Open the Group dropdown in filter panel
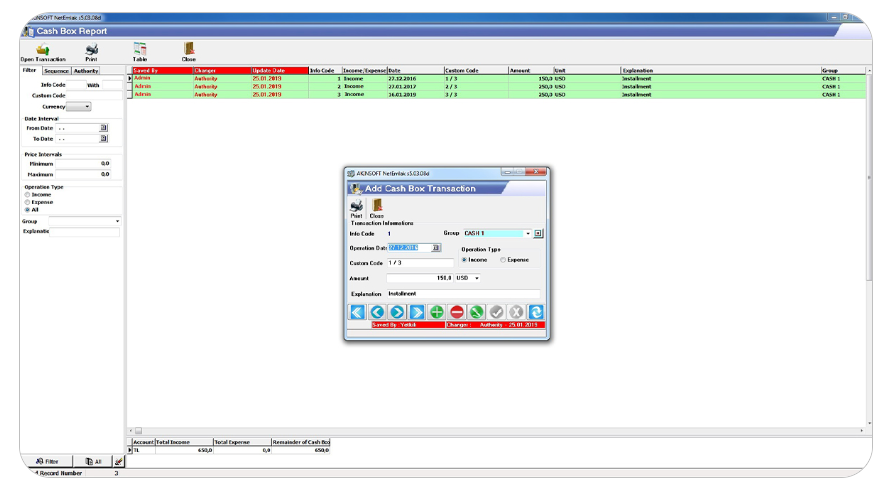The height and width of the screenshot is (486, 887). coord(117,221)
